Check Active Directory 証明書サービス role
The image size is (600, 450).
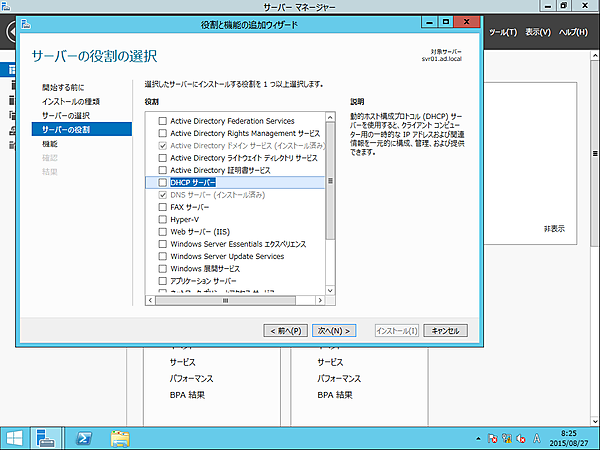(163, 170)
